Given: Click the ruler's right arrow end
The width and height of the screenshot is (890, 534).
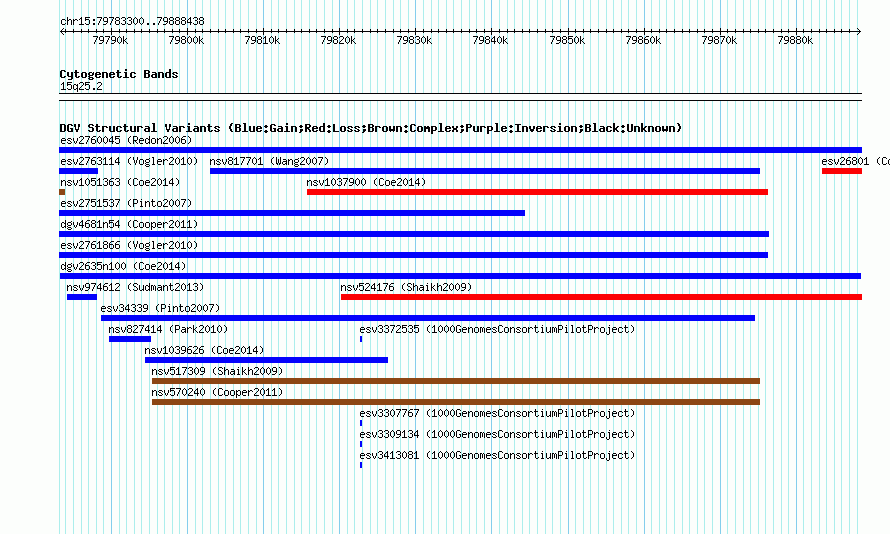Looking at the screenshot, I should [x=859, y=32].
